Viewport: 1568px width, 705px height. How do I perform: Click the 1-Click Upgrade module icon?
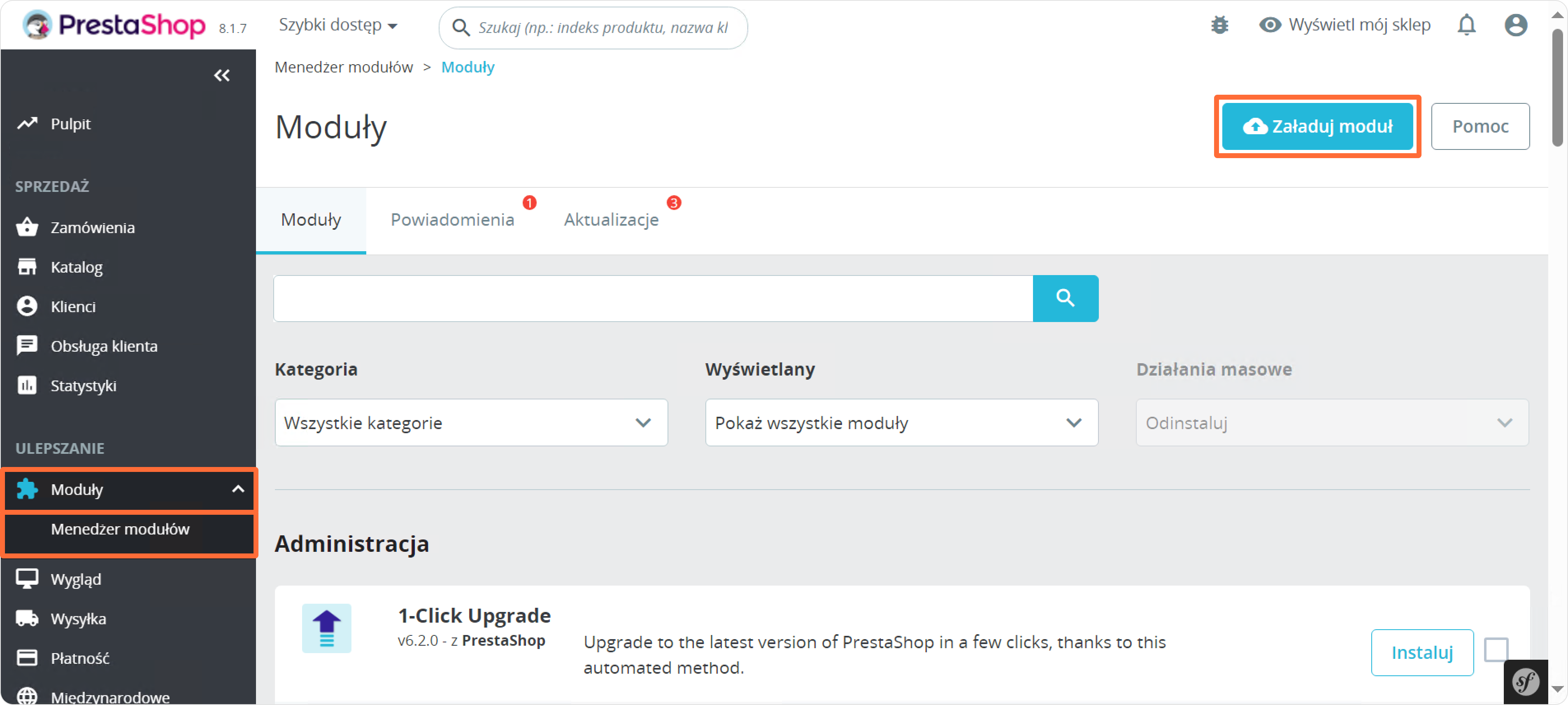click(x=327, y=628)
